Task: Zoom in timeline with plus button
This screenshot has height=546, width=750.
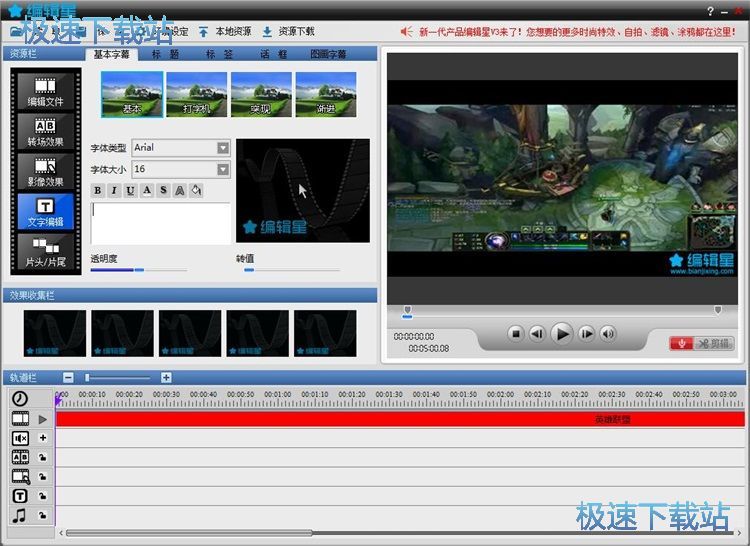Action: click(166, 378)
